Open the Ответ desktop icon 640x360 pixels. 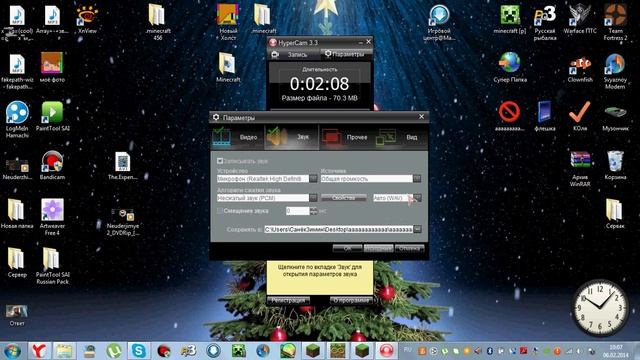pos(17,315)
